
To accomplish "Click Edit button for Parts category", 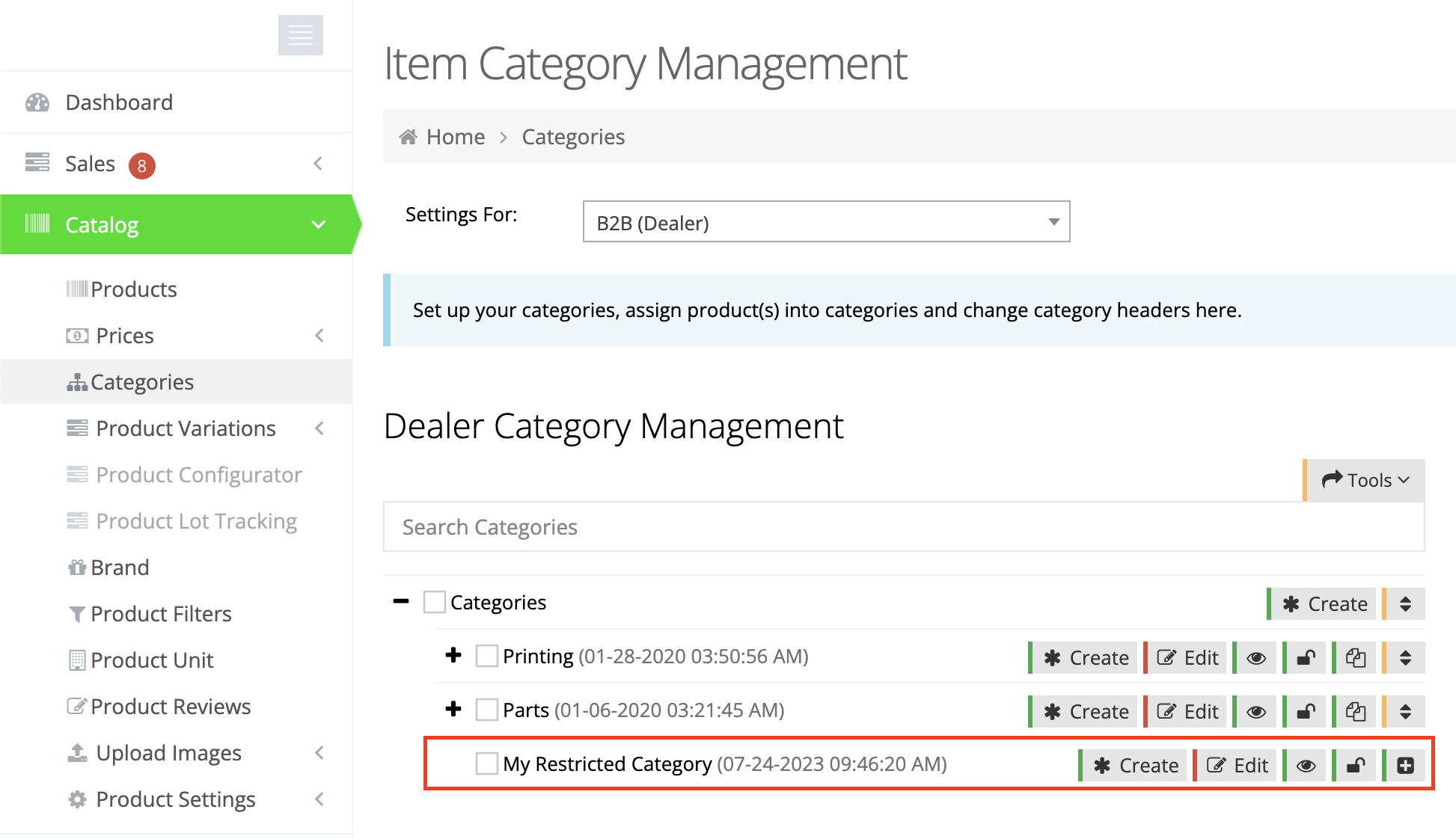I will [1188, 712].
